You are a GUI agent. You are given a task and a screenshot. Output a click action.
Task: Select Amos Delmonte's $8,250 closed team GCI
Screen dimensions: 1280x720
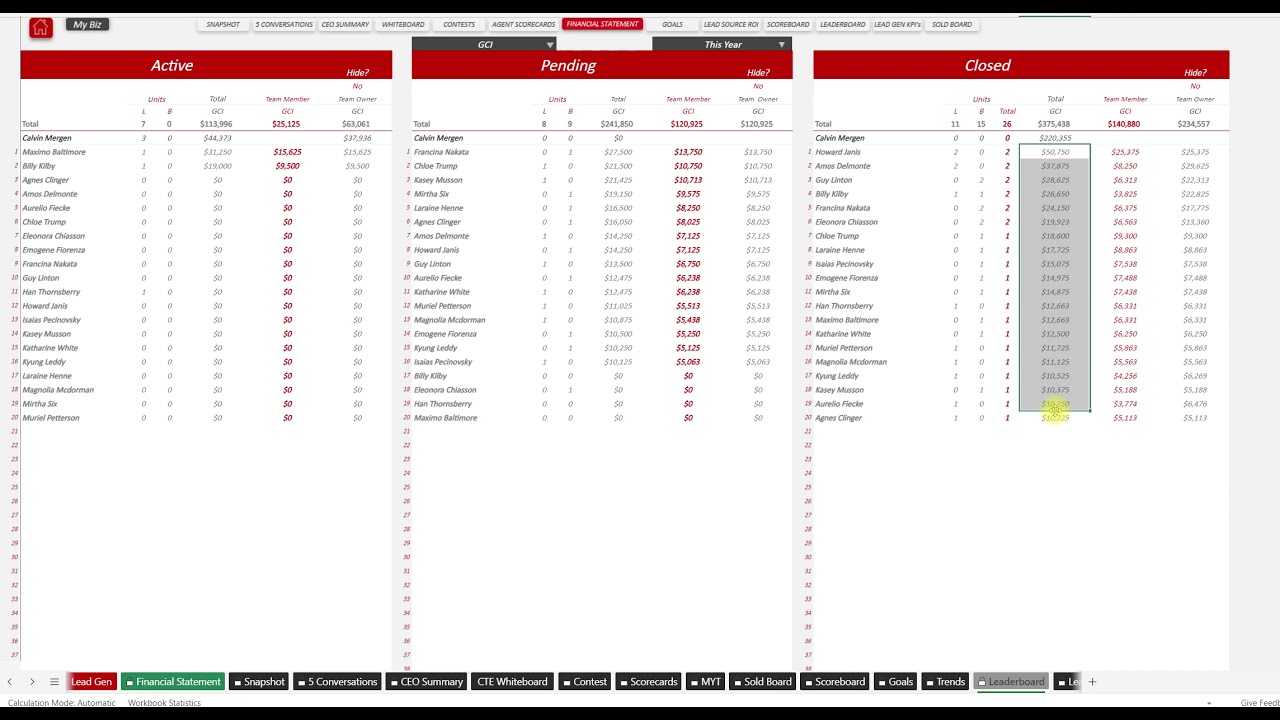(x=1125, y=166)
